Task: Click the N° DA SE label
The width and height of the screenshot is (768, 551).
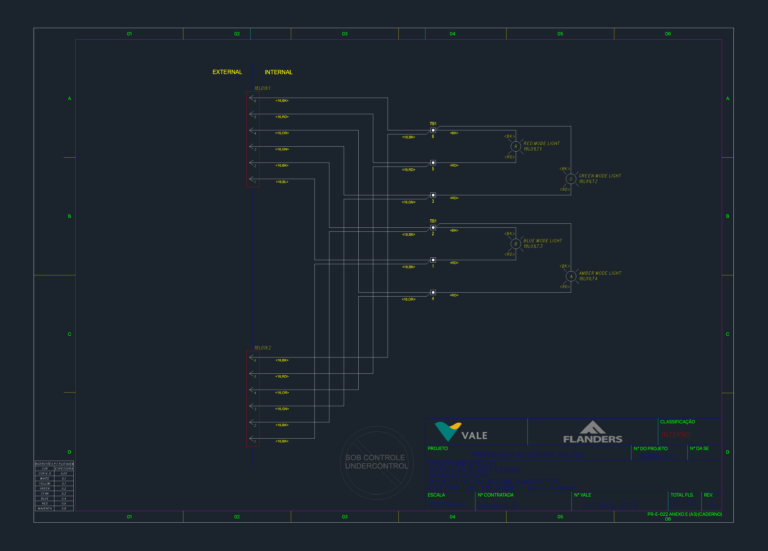Action: coord(699,449)
